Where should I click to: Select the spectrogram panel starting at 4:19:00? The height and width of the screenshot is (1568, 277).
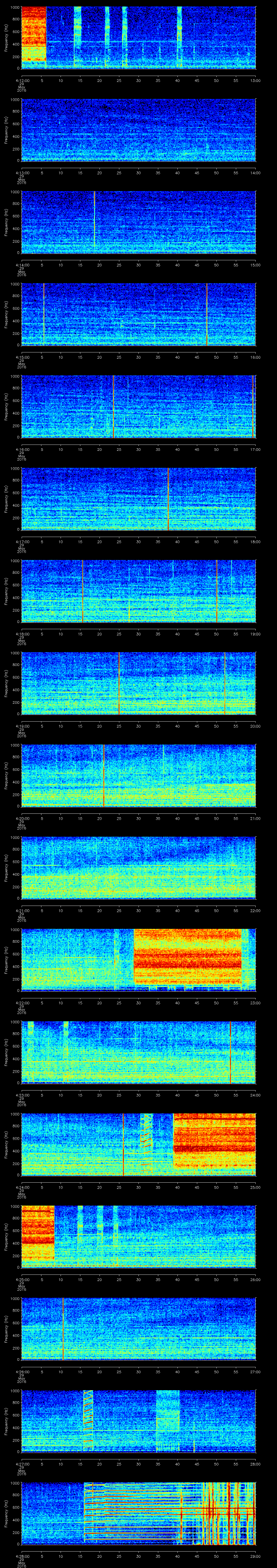point(138,683)
